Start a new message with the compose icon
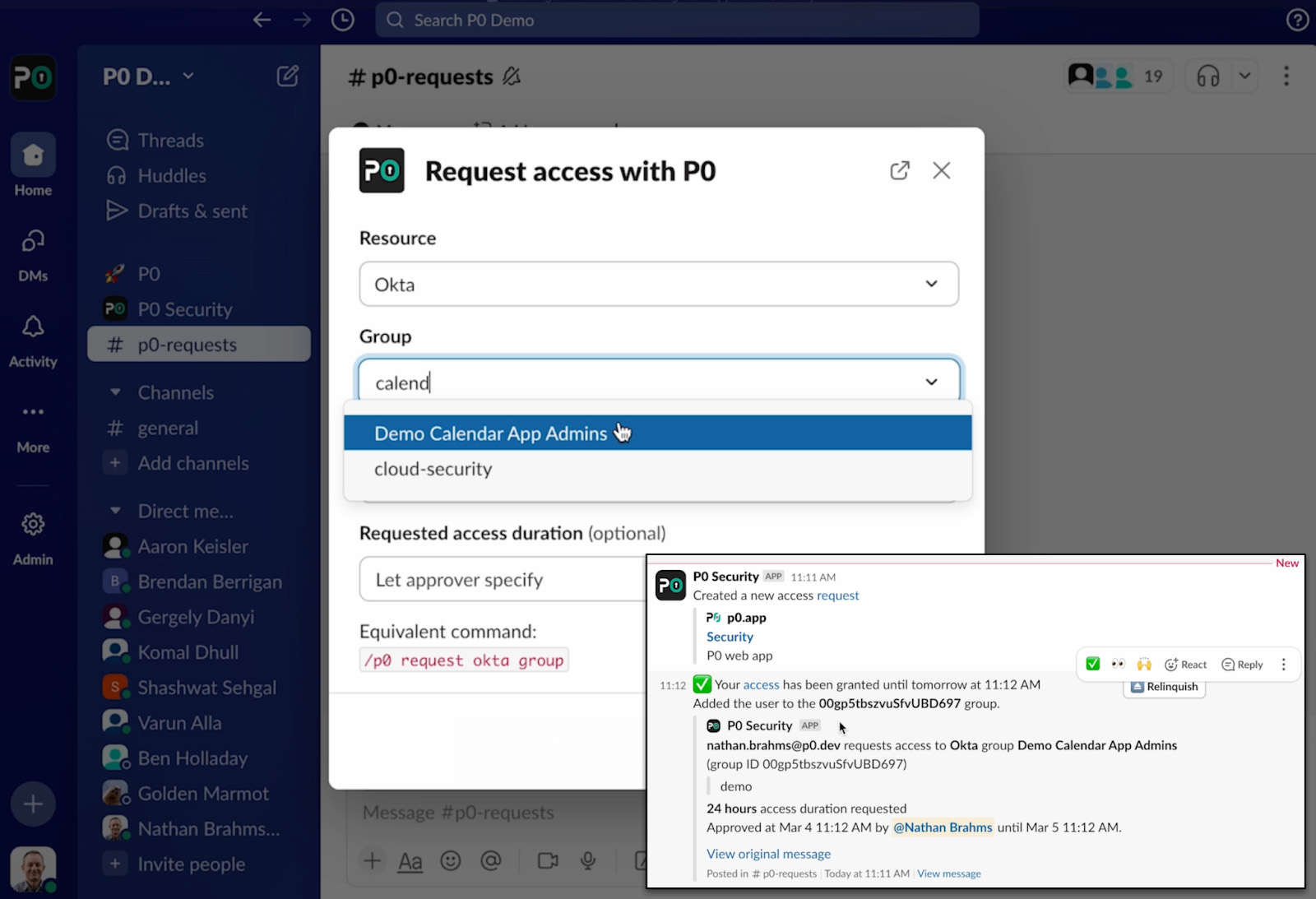Image resolution: width=1316 pixels, height=899 pixels. coord(287,76)
